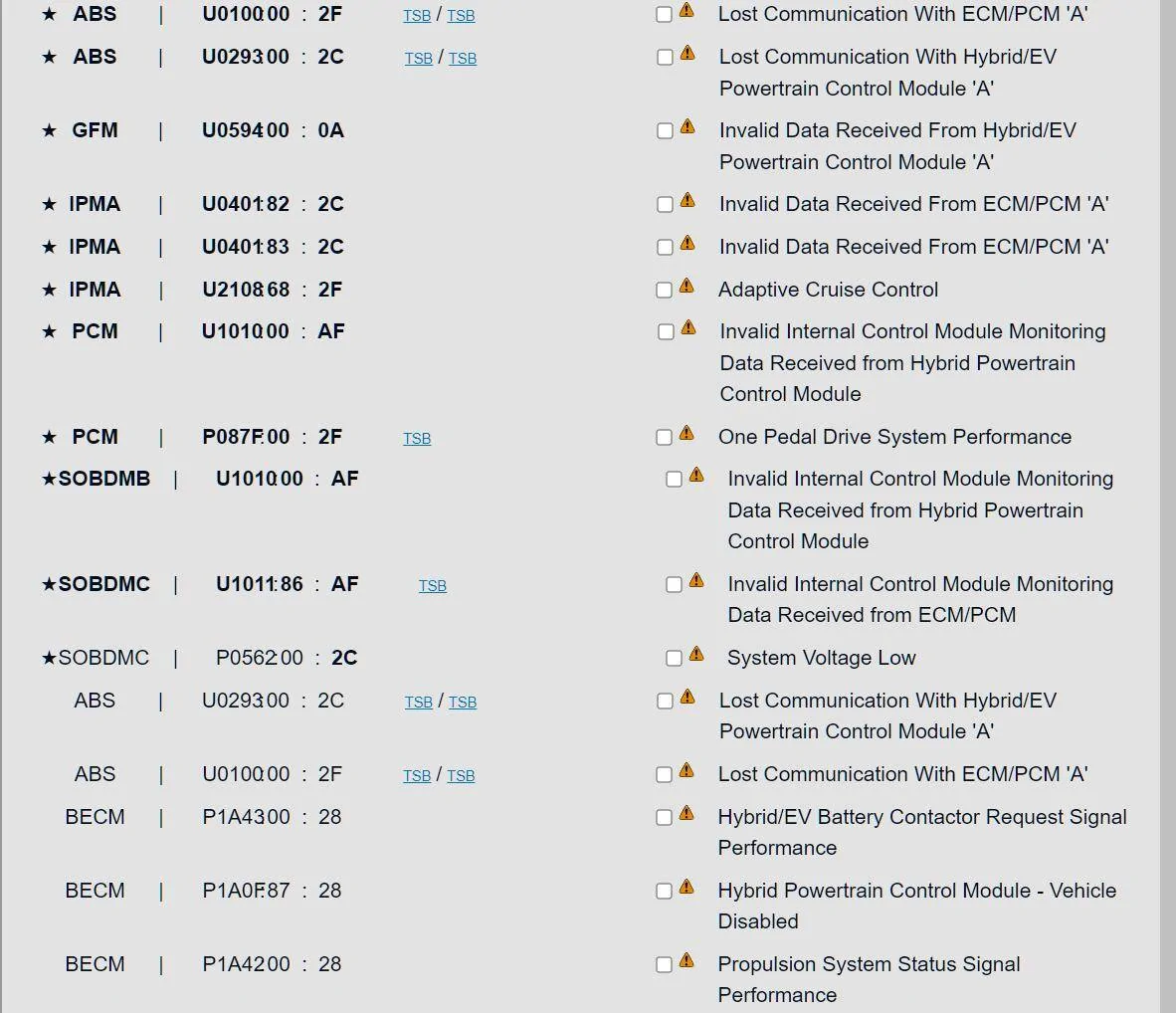The image size is (1176, 1013).
Task: Open second TSB link of starred ABS U0100:00
Action: coord(462,16)
